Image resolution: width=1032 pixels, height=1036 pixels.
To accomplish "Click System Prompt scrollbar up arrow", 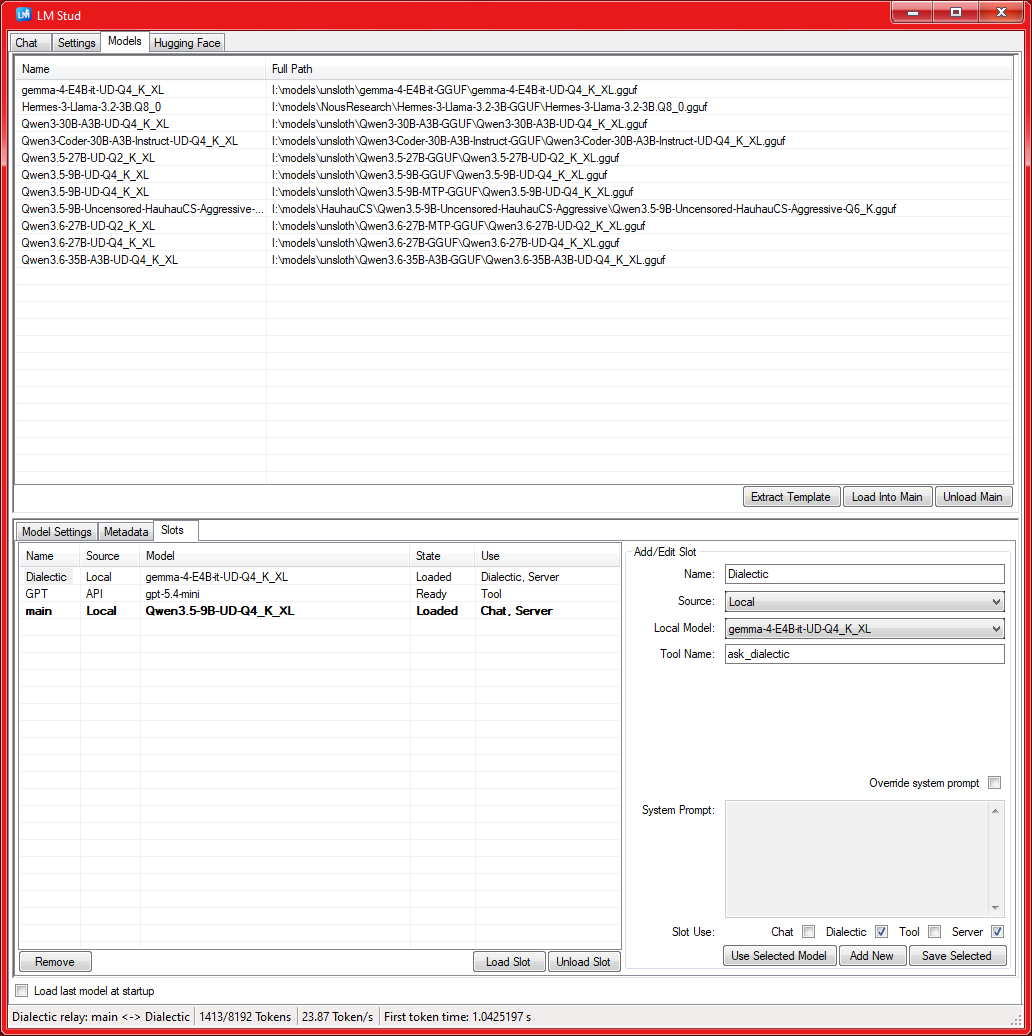I will [996, 811].
